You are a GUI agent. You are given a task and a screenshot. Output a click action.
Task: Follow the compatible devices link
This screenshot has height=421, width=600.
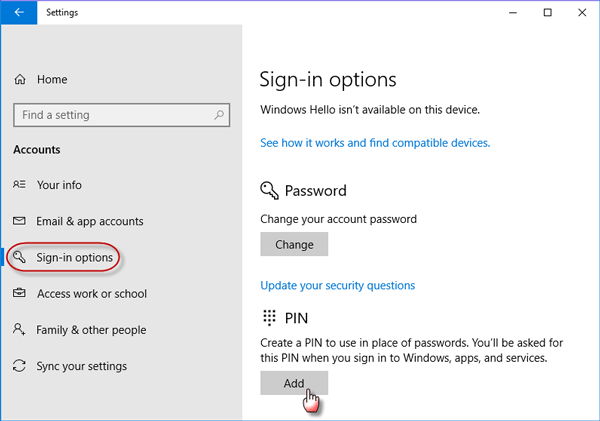[375, 143]
